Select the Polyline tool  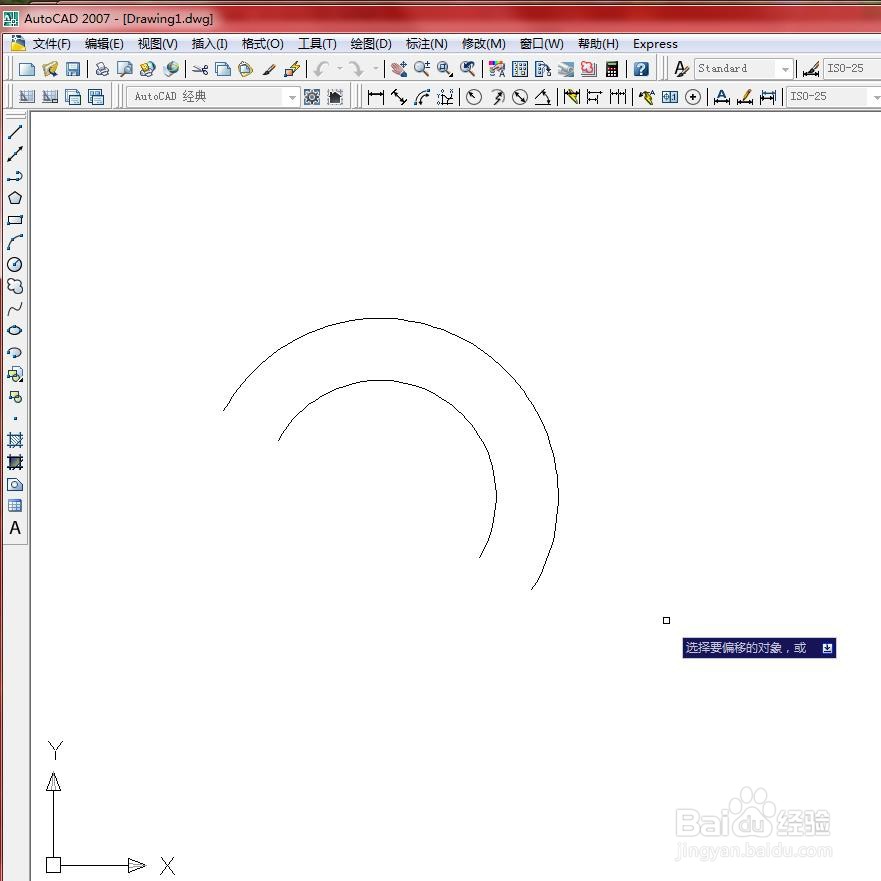click(15, 176)
